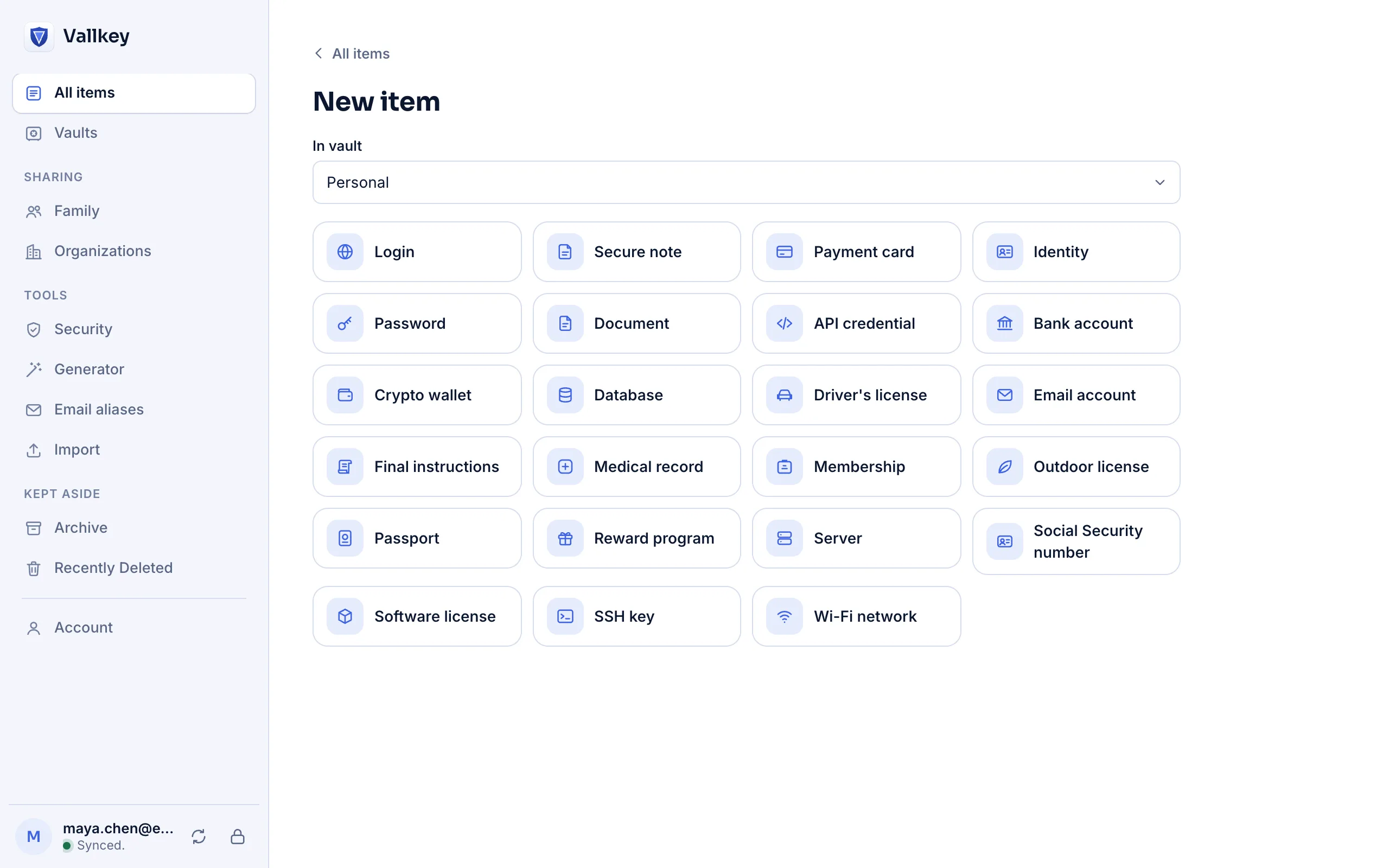Choose the Email account item type
The image size is (1389, 868).
[x=1076, y=395]
